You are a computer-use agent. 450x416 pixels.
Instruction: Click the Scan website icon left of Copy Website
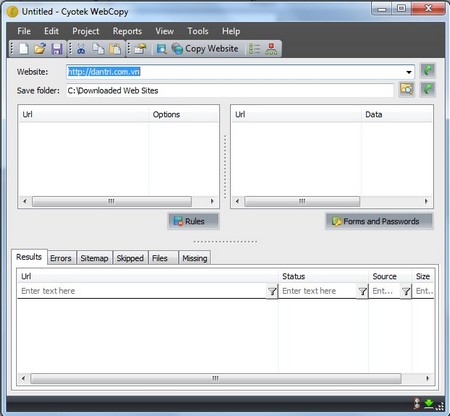[162, 49]
